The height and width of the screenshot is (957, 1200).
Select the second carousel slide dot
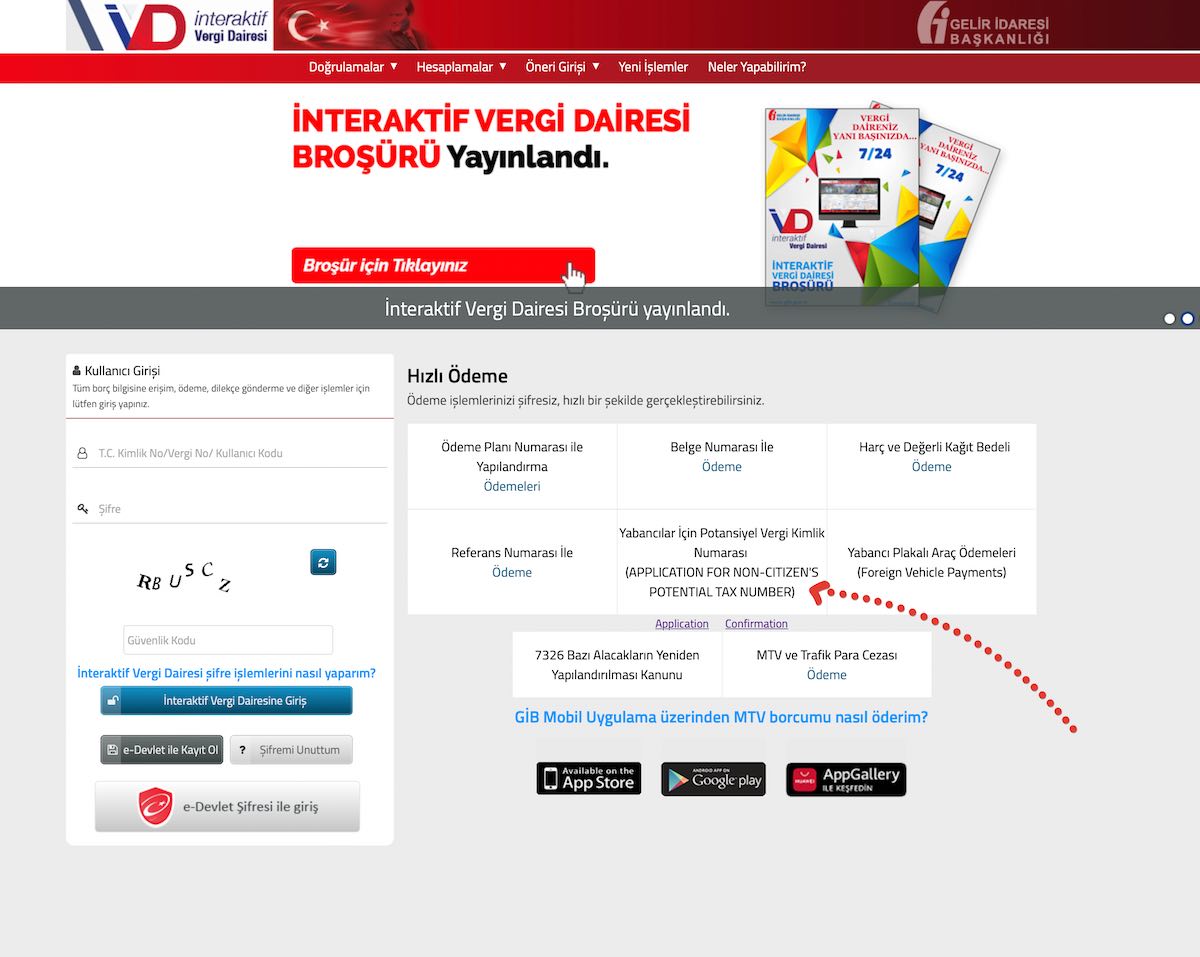[1188, 319]
